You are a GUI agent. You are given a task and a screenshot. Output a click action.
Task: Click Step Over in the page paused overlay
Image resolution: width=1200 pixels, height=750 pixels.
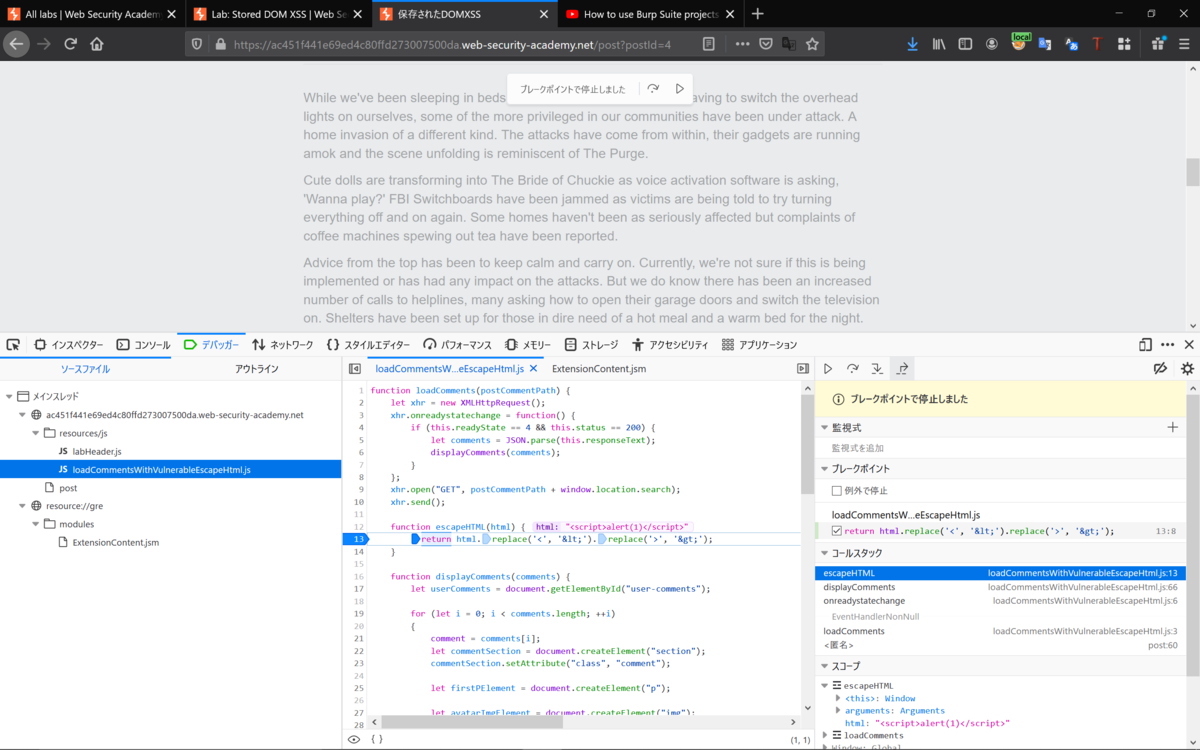coord(653,89)
